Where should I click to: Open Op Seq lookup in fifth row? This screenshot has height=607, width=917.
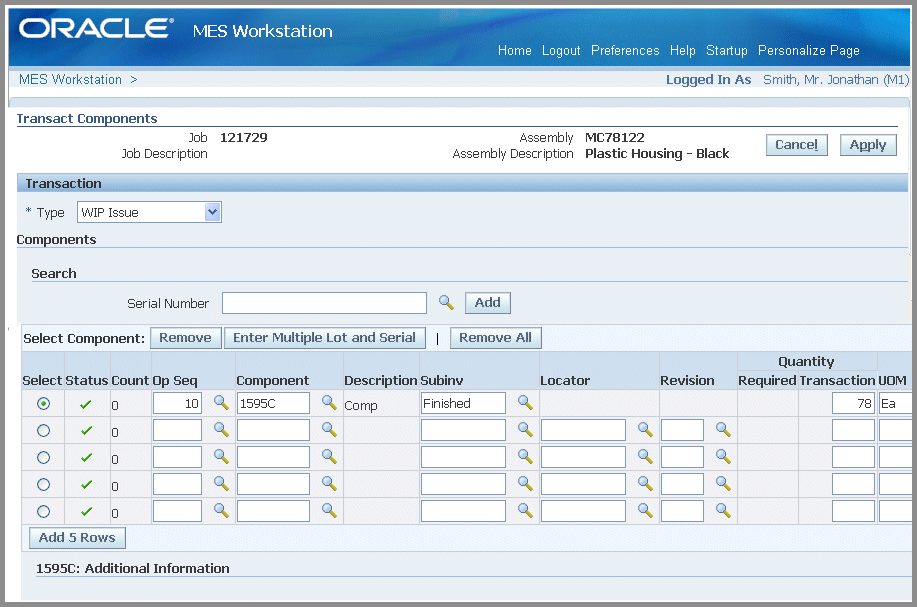tap(221, 510)
